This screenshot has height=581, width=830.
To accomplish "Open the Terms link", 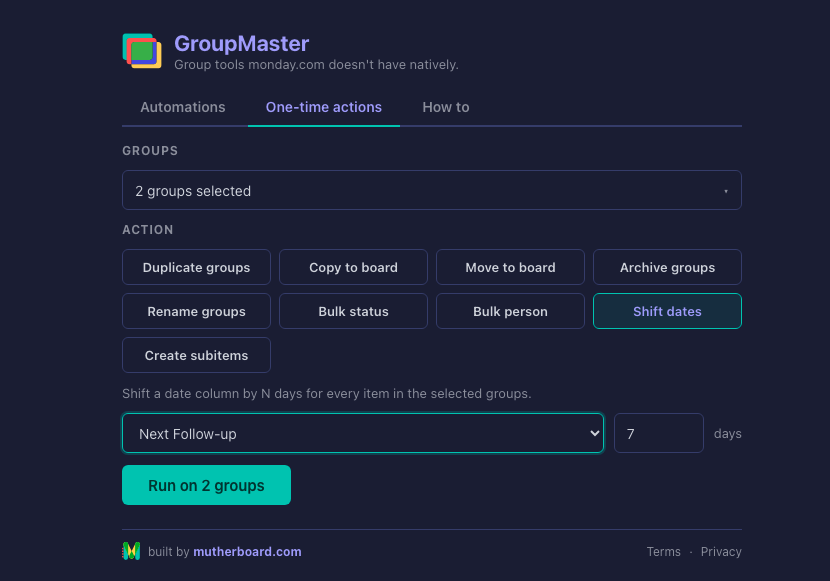I will tap(663, 551).
